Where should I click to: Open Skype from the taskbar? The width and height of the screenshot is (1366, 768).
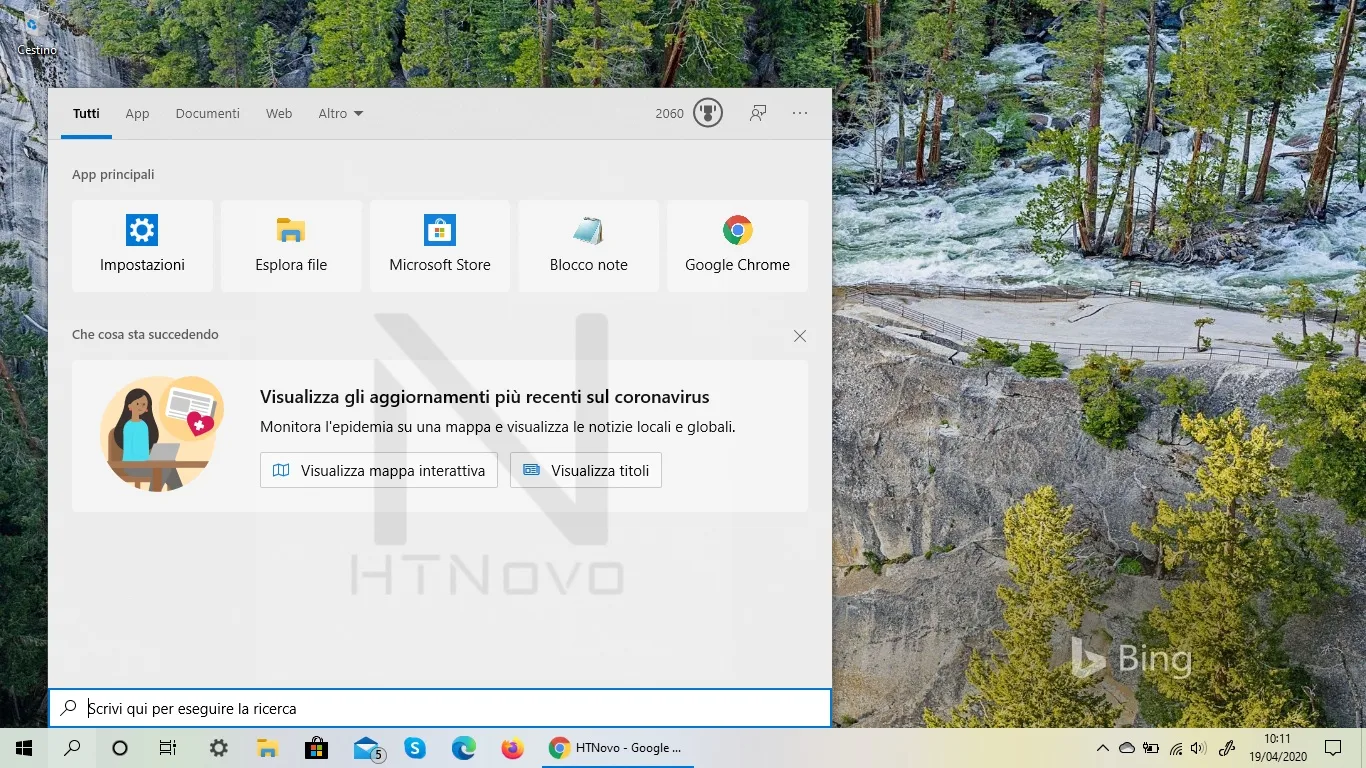tap(415, 748)
